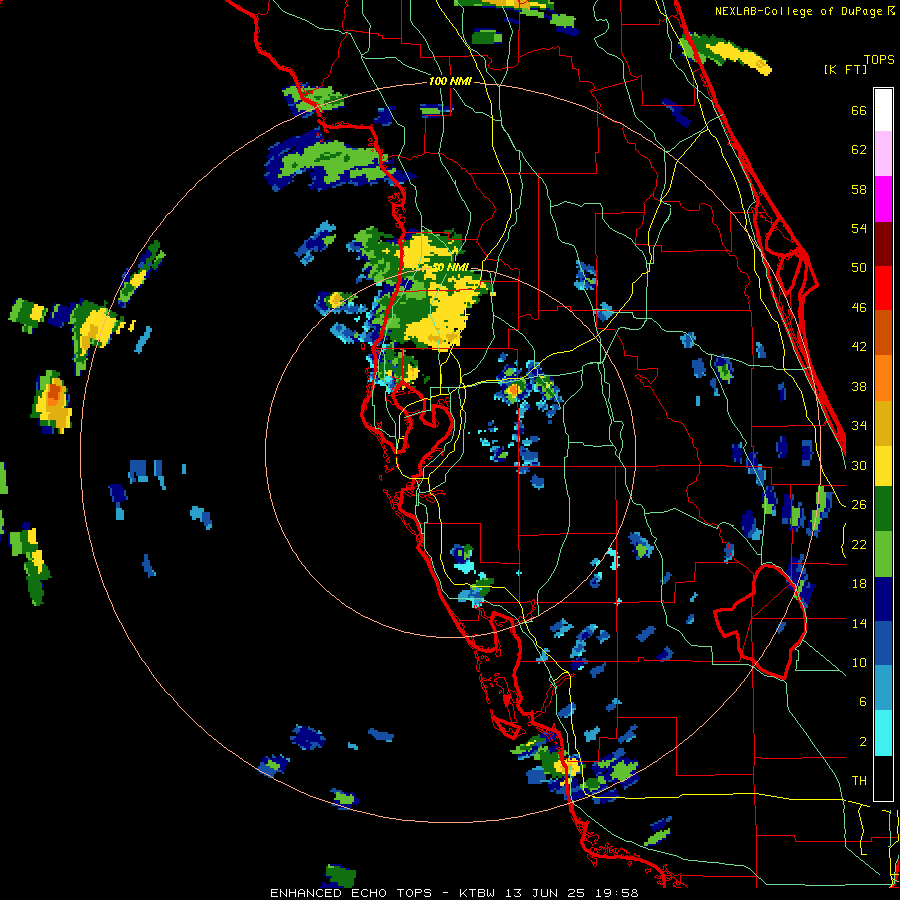900x900 pixels.
Task: Select the white swatch in the legend
Action: (x=883, y=110)
